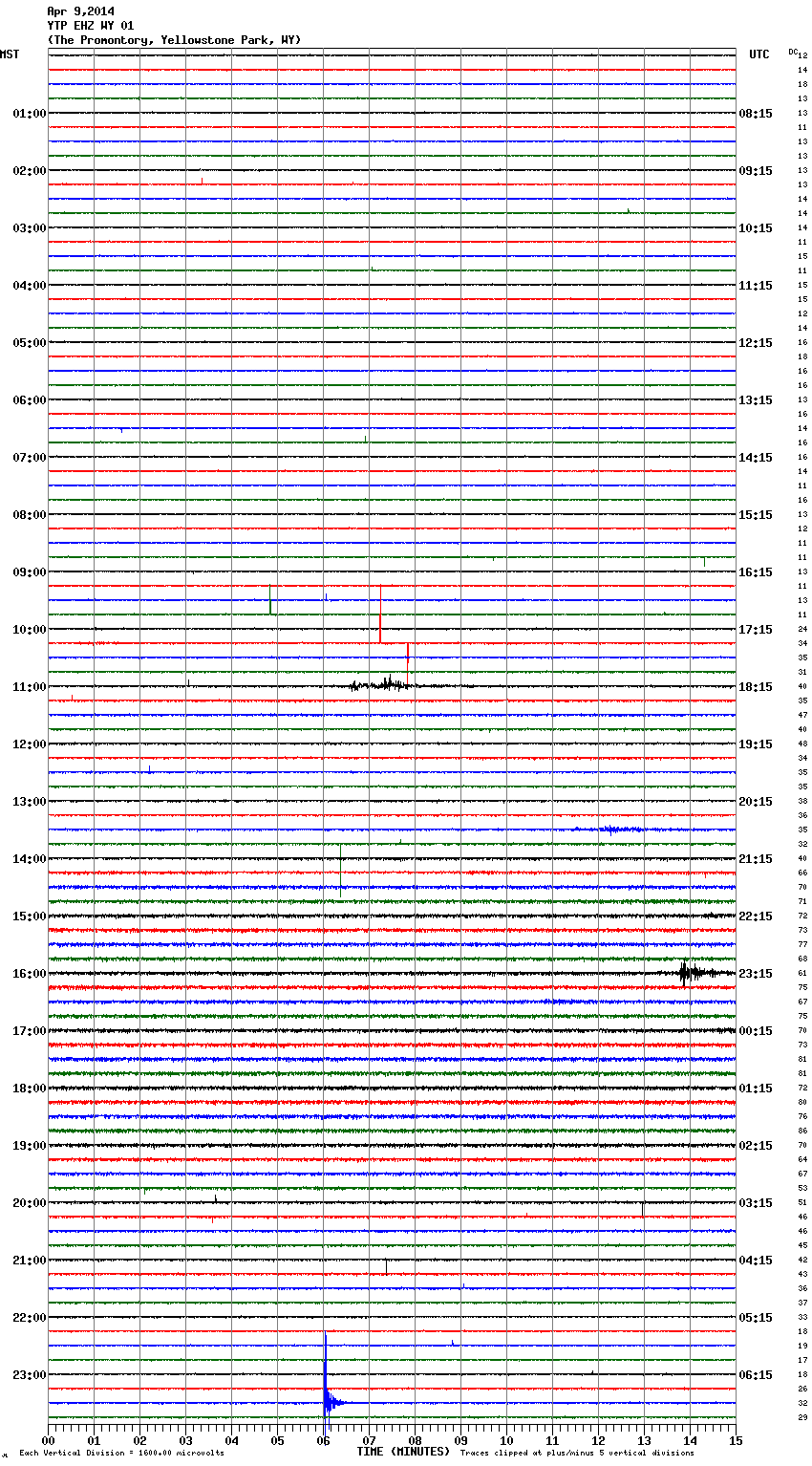Click the "Traces clipped at plus/minus 5 vertical divisions" note
Screen dimensions: 812x1466
577,1453
